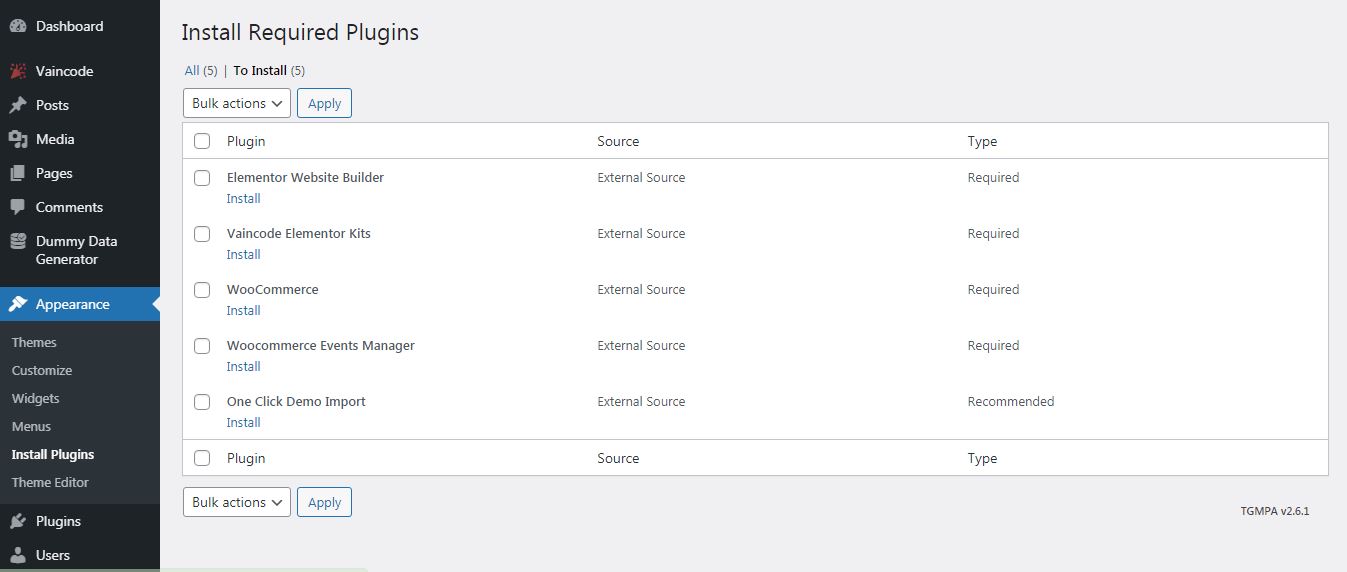
Task: Click the Vaincode sidebar icon
Action: [18, 71]
